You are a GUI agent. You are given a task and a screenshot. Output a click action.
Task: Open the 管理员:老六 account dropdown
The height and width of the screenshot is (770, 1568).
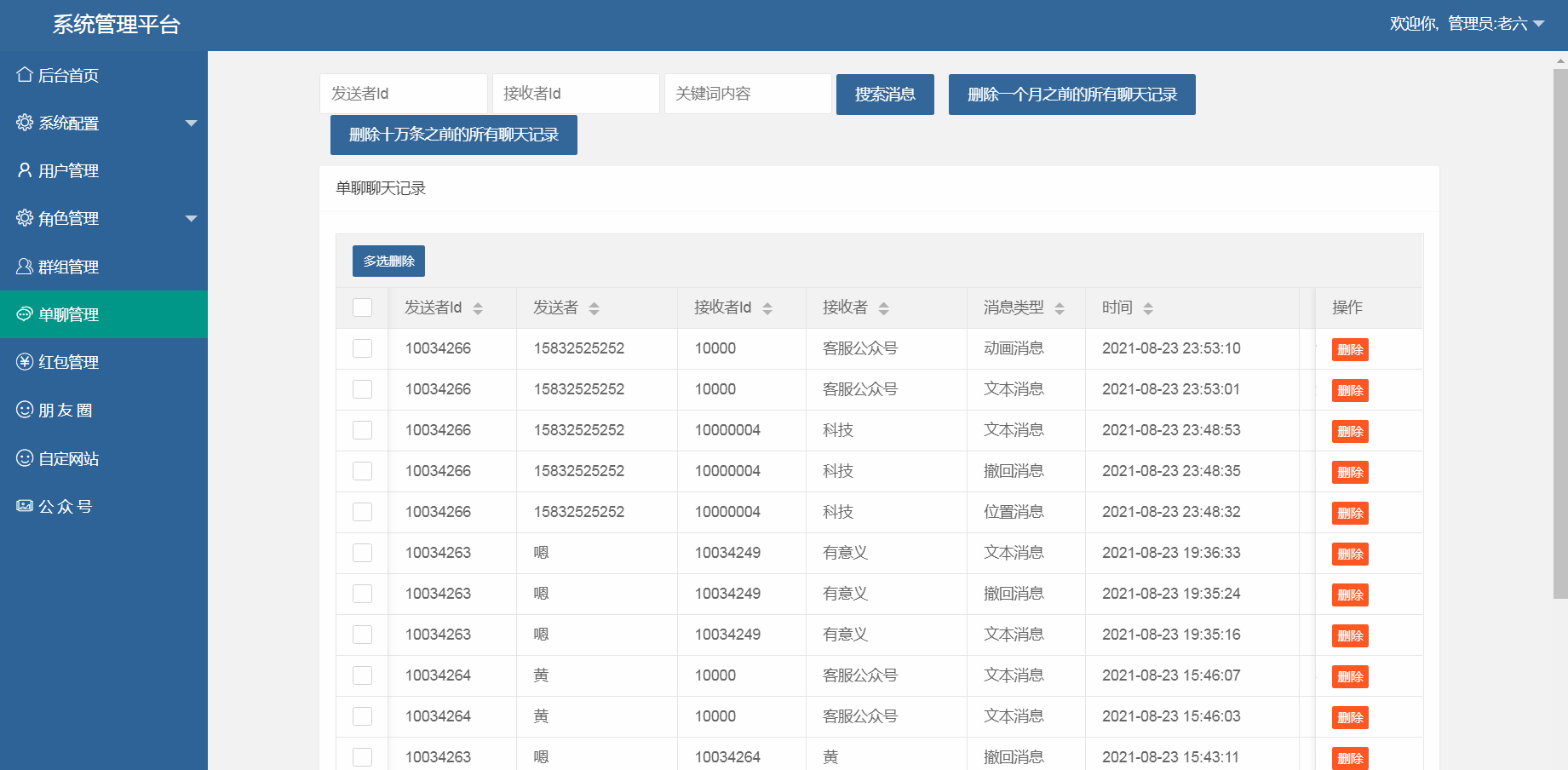coord(1467,24)
